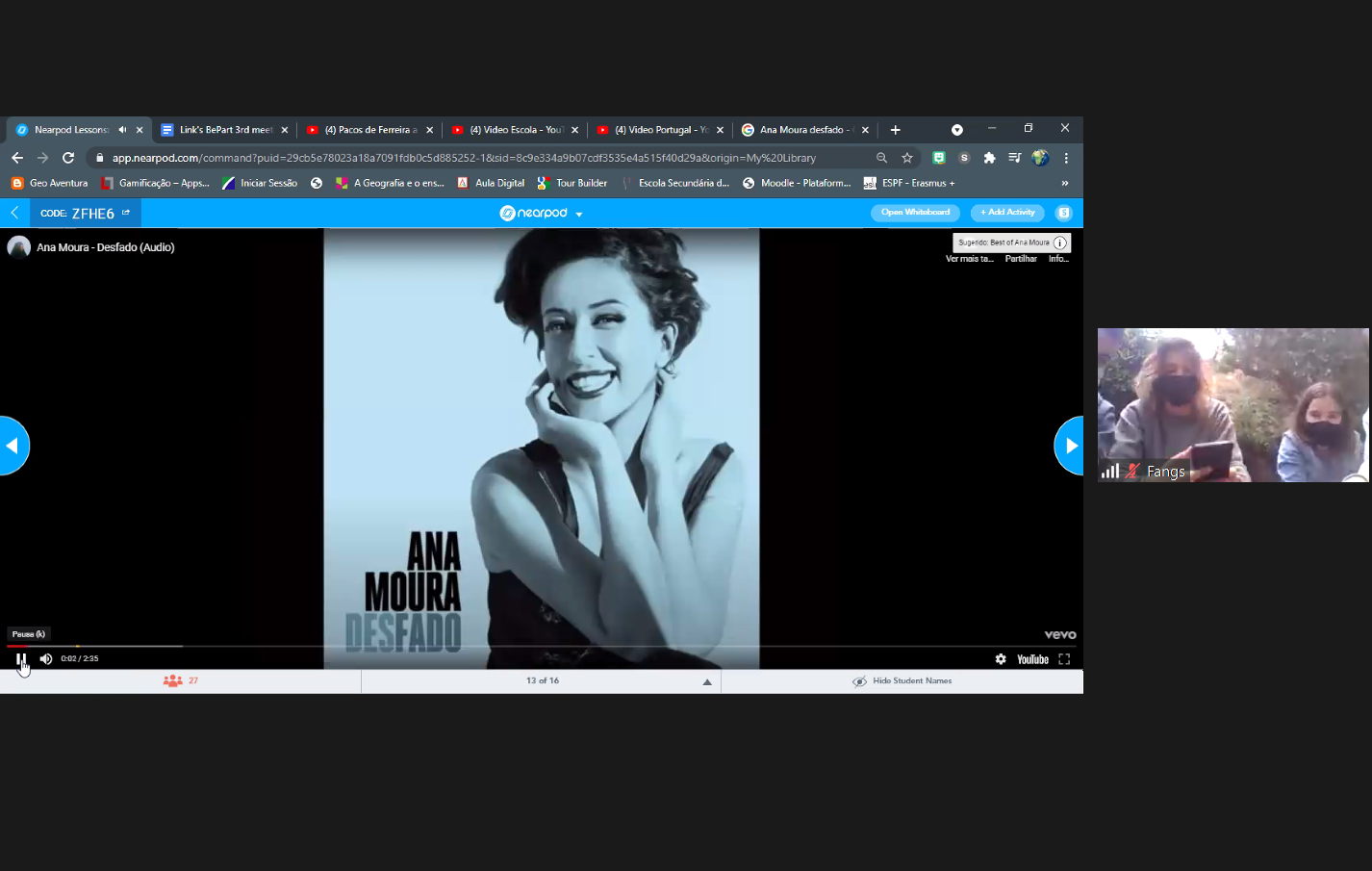This screenshot has width=1372, height=871.
Task: Open Chrome three-dot menu
Action: (1066, 158)
